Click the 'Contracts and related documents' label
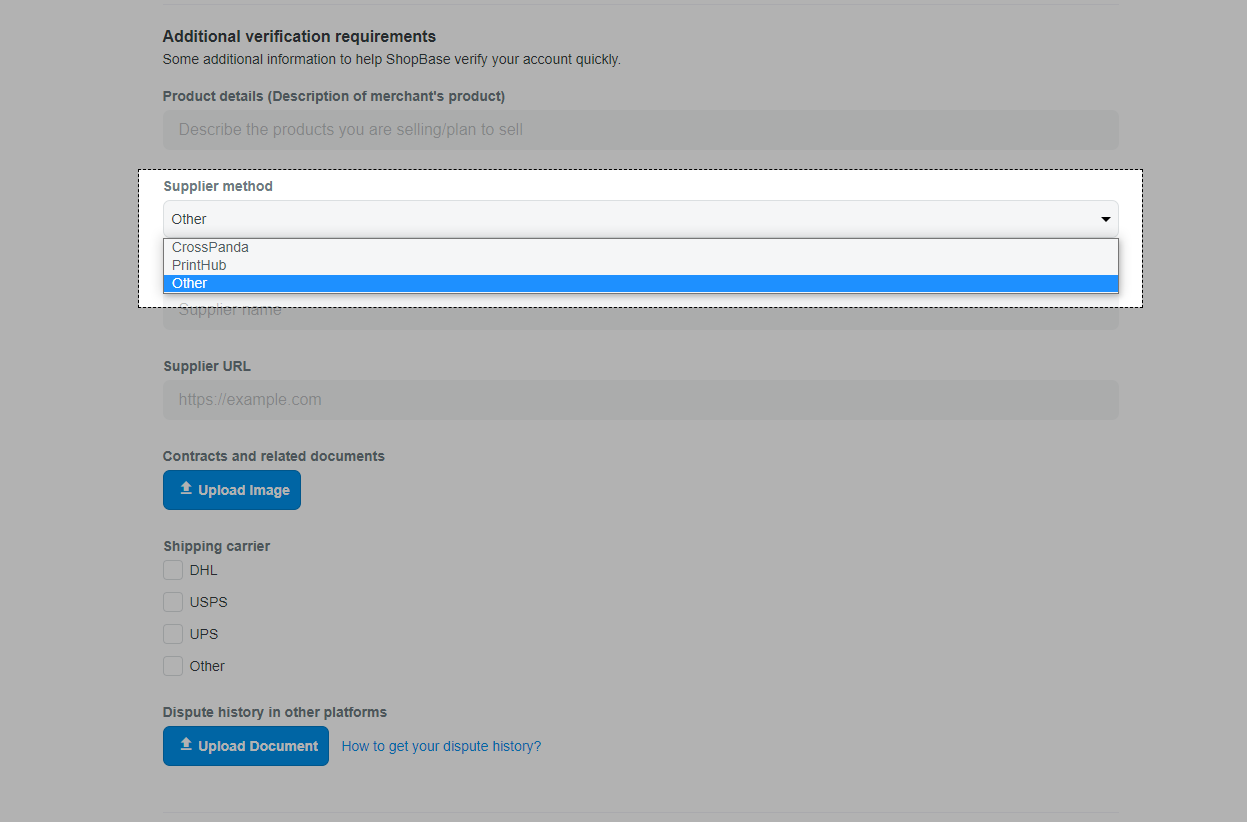1247x822 pixels. pos(273,456)
